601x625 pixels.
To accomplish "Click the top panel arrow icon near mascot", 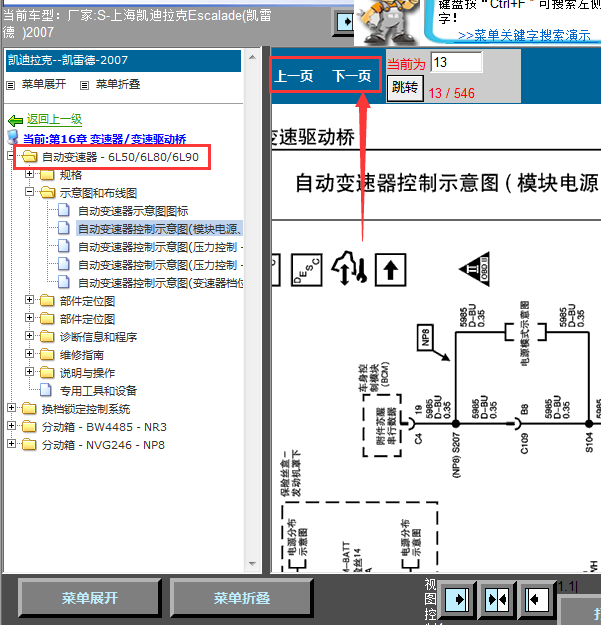I will [x=344, y=22].
